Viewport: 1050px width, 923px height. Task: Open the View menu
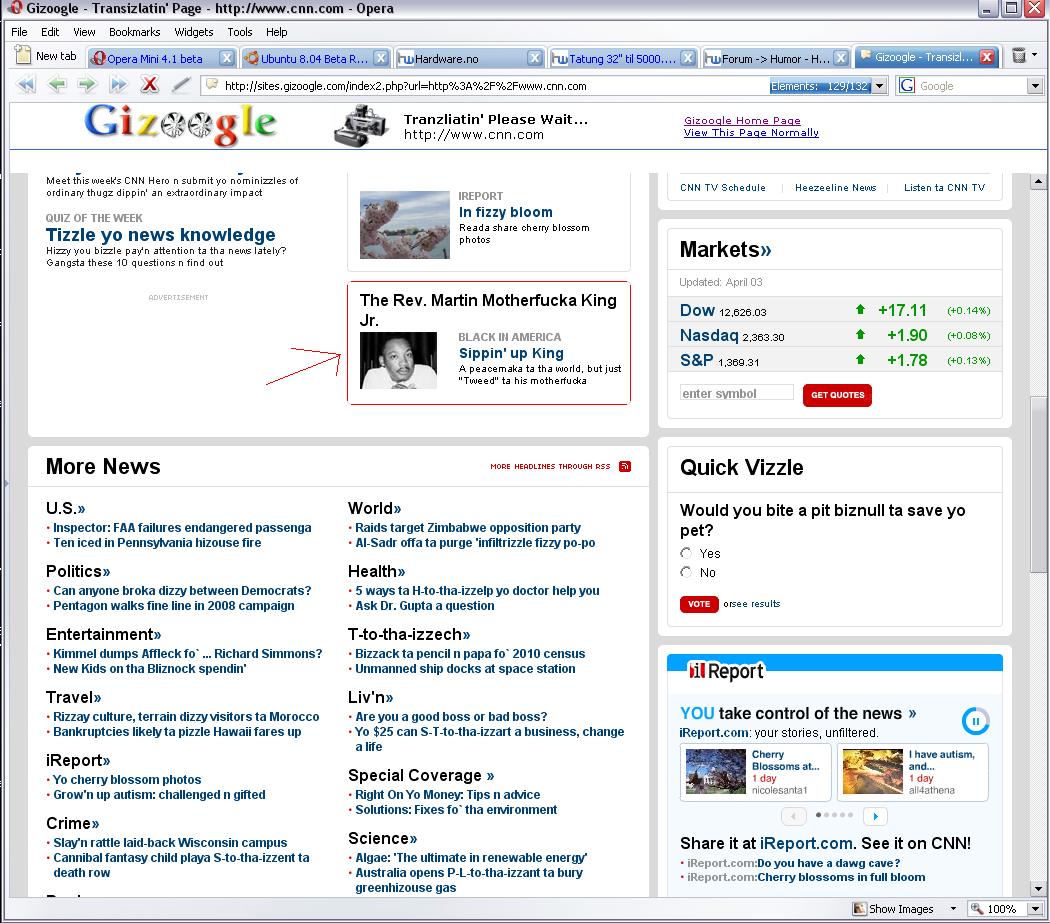tap(84, 32)
